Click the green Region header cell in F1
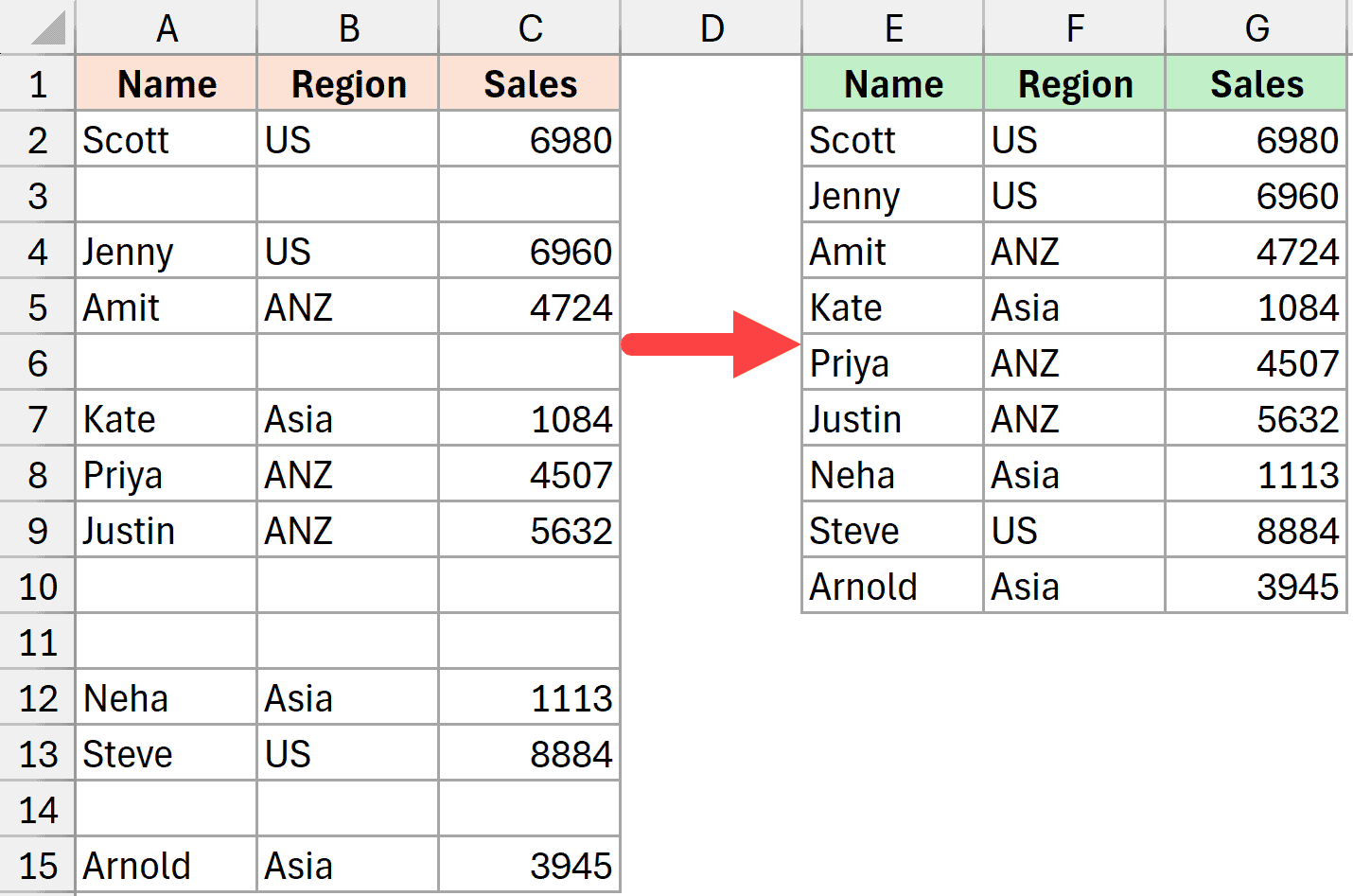Screen dimensions: 1353x896 [x=1075, y=83]
